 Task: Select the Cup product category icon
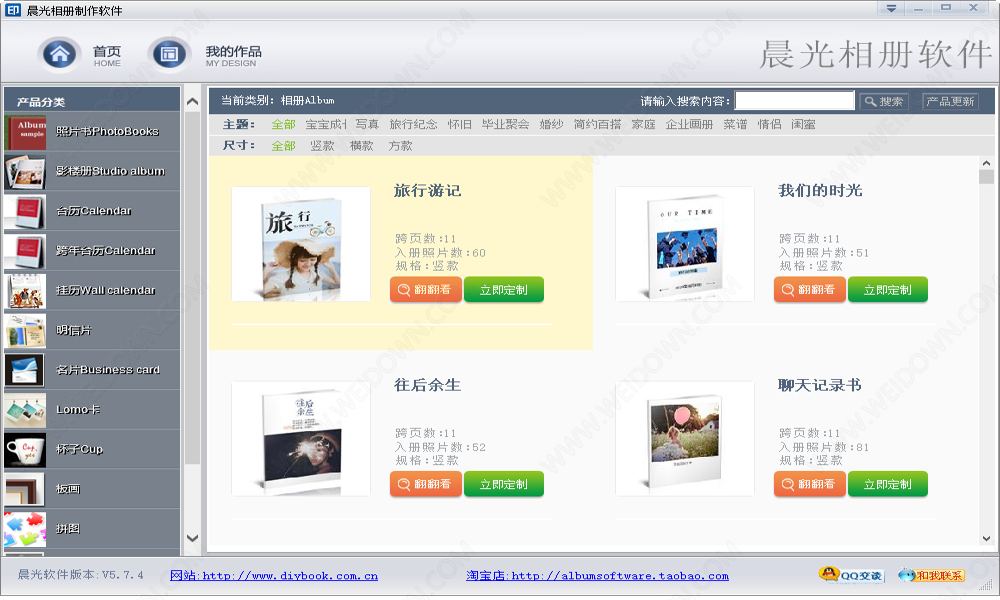(x=25, y=449)
